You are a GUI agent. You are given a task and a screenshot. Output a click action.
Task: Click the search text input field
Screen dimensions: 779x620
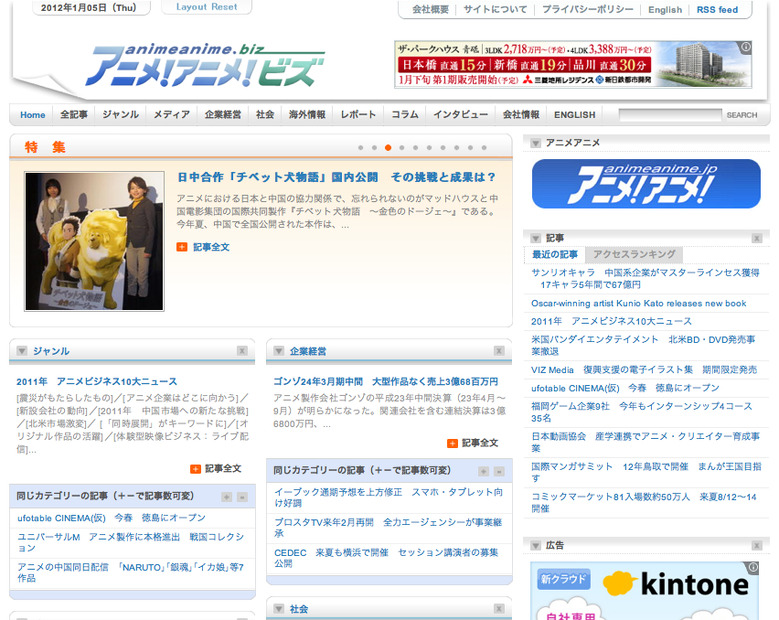coord(669,115)
